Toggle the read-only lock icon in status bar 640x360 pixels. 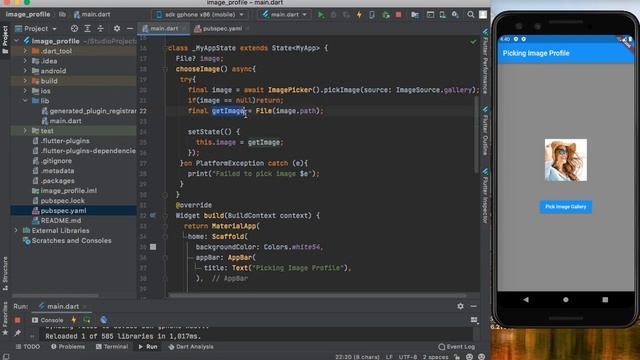(457, 357)
